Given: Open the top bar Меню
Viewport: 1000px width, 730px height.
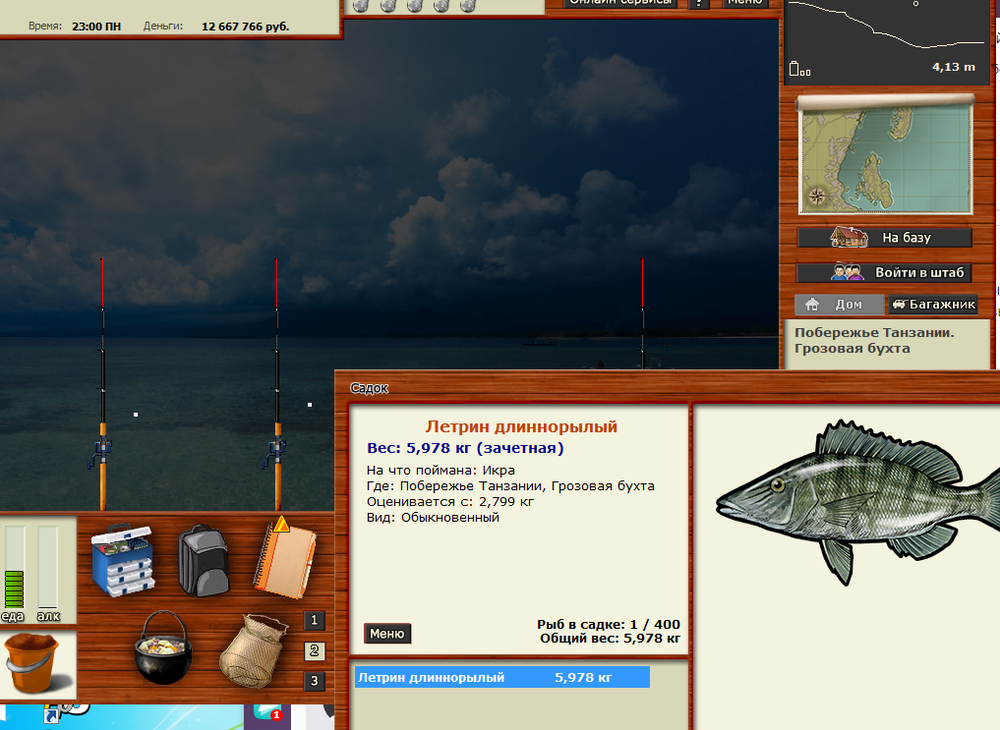Looking at the screenshot, I should [744, 3].
